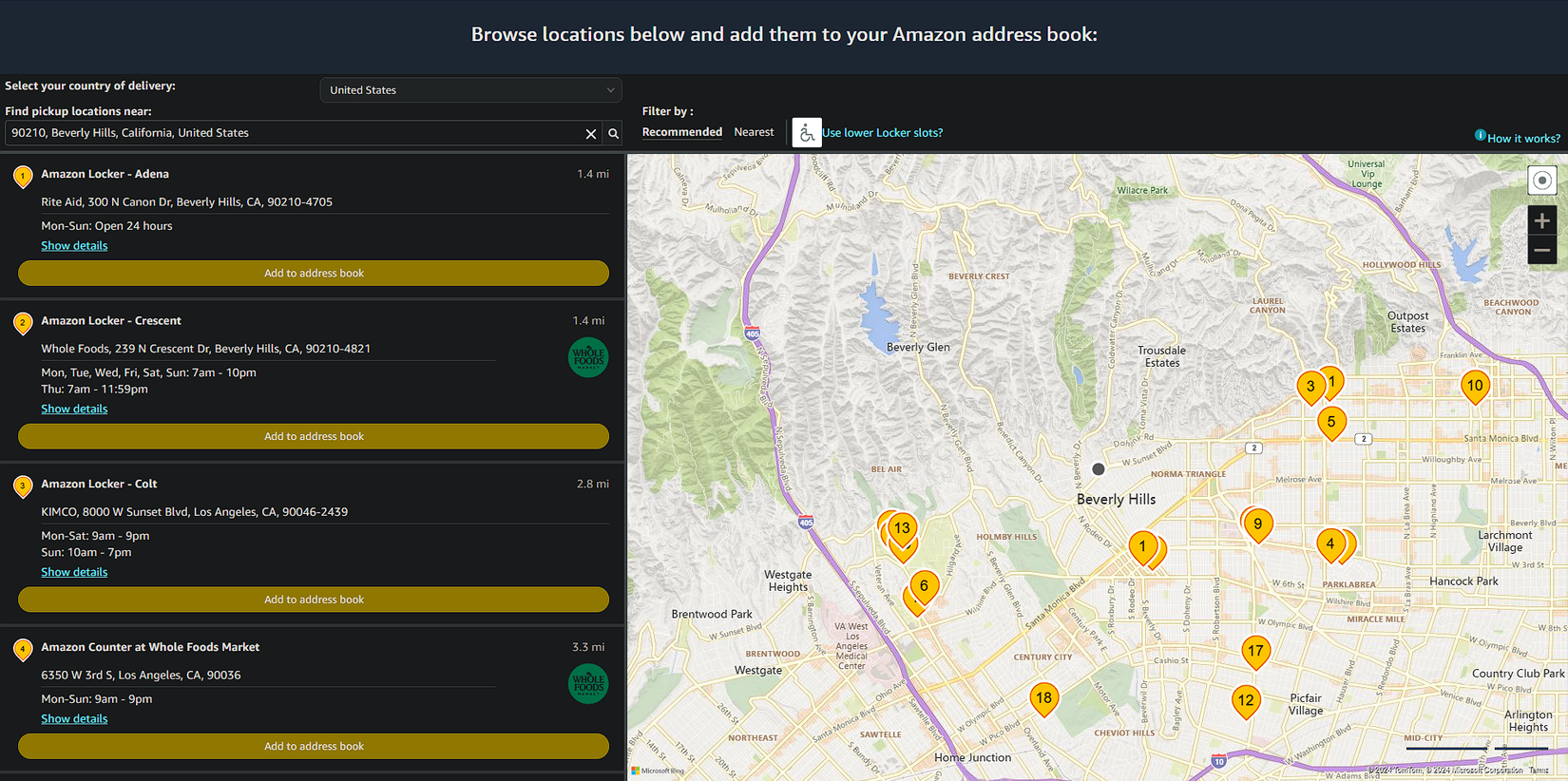Expand Show details for Locker Adena
The height and width of the screenshot is (781, 1568).
pos(74,246)
